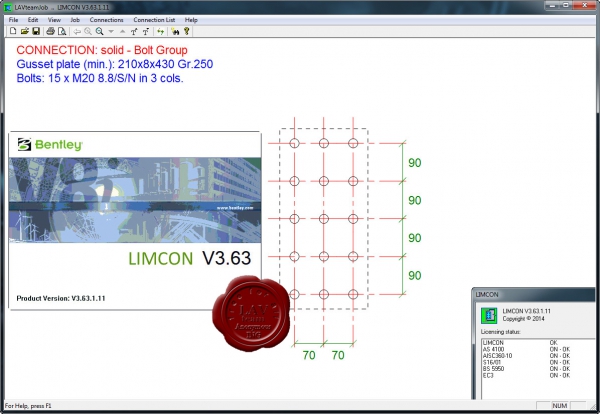Save the job with the floppy disk icon
600x414 pixels.
pos(36,31)
